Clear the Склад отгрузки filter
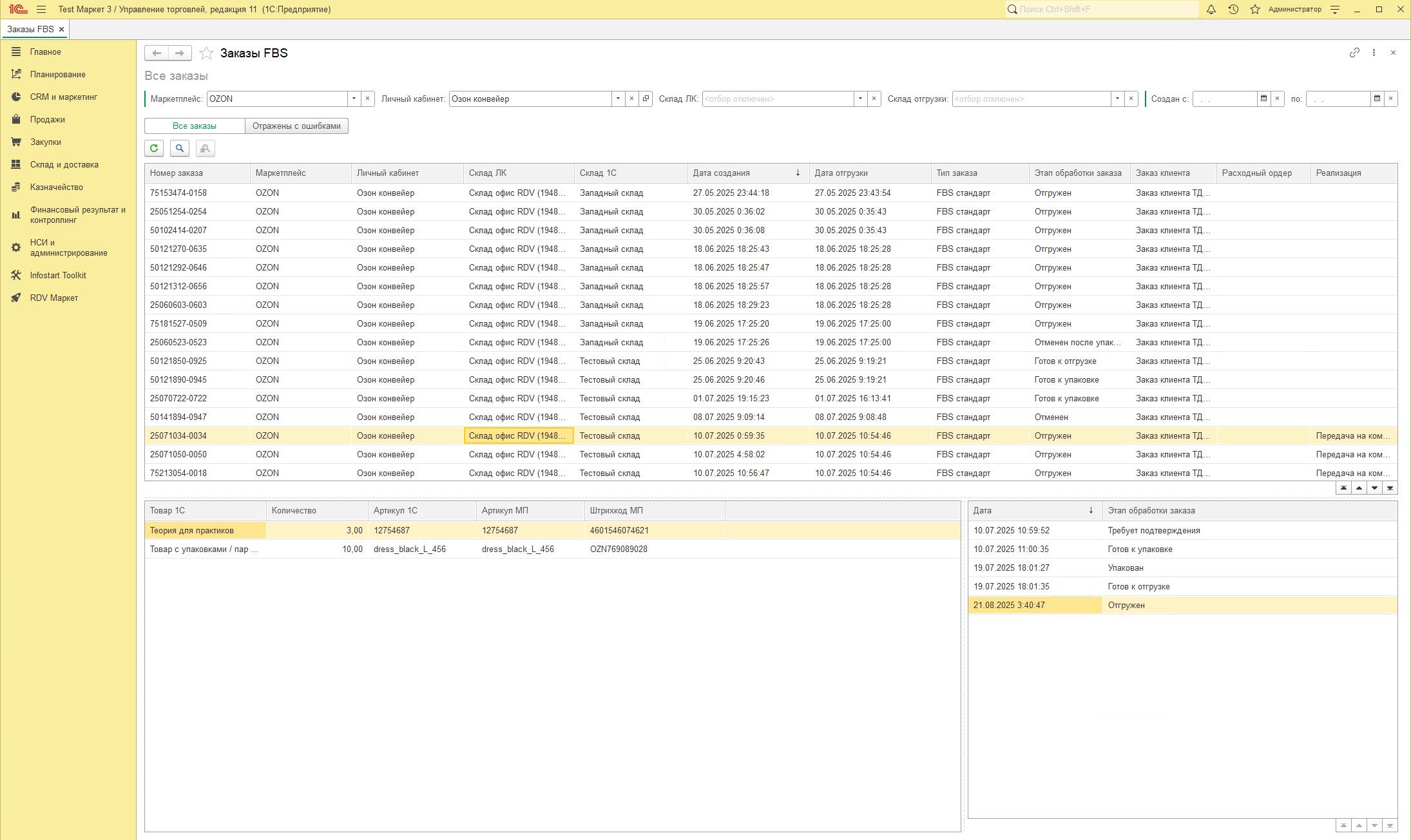The width and height of the screenshot is (1411, 840). [1131, 99]
